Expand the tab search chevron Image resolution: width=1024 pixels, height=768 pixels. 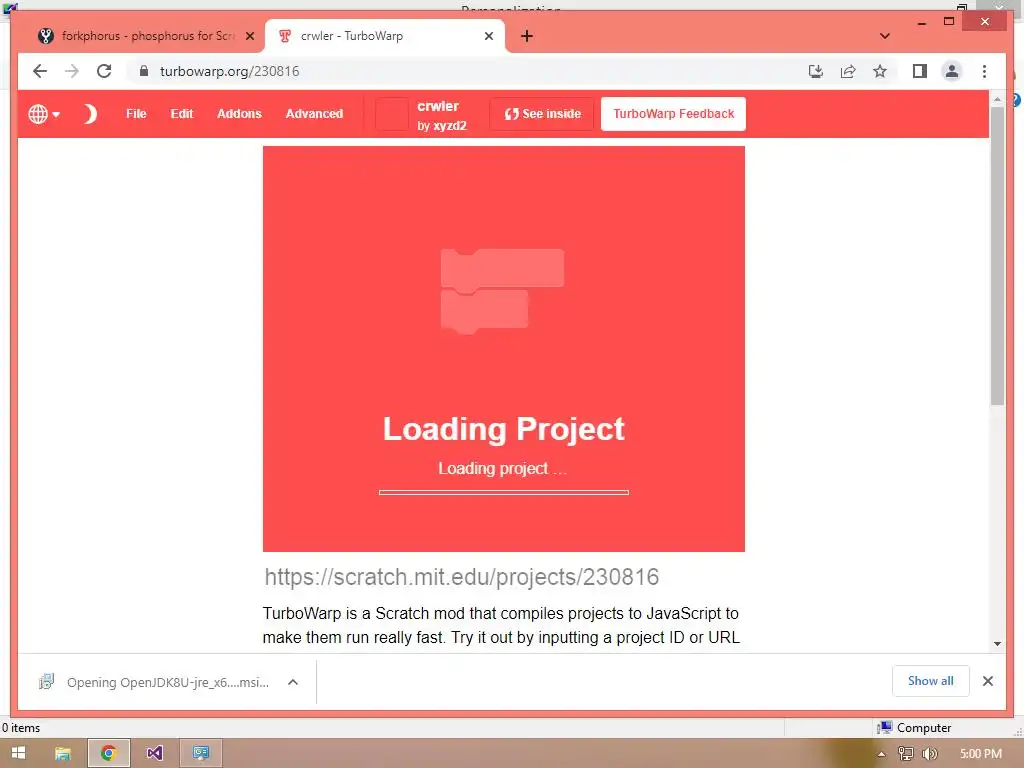point(885,36)
